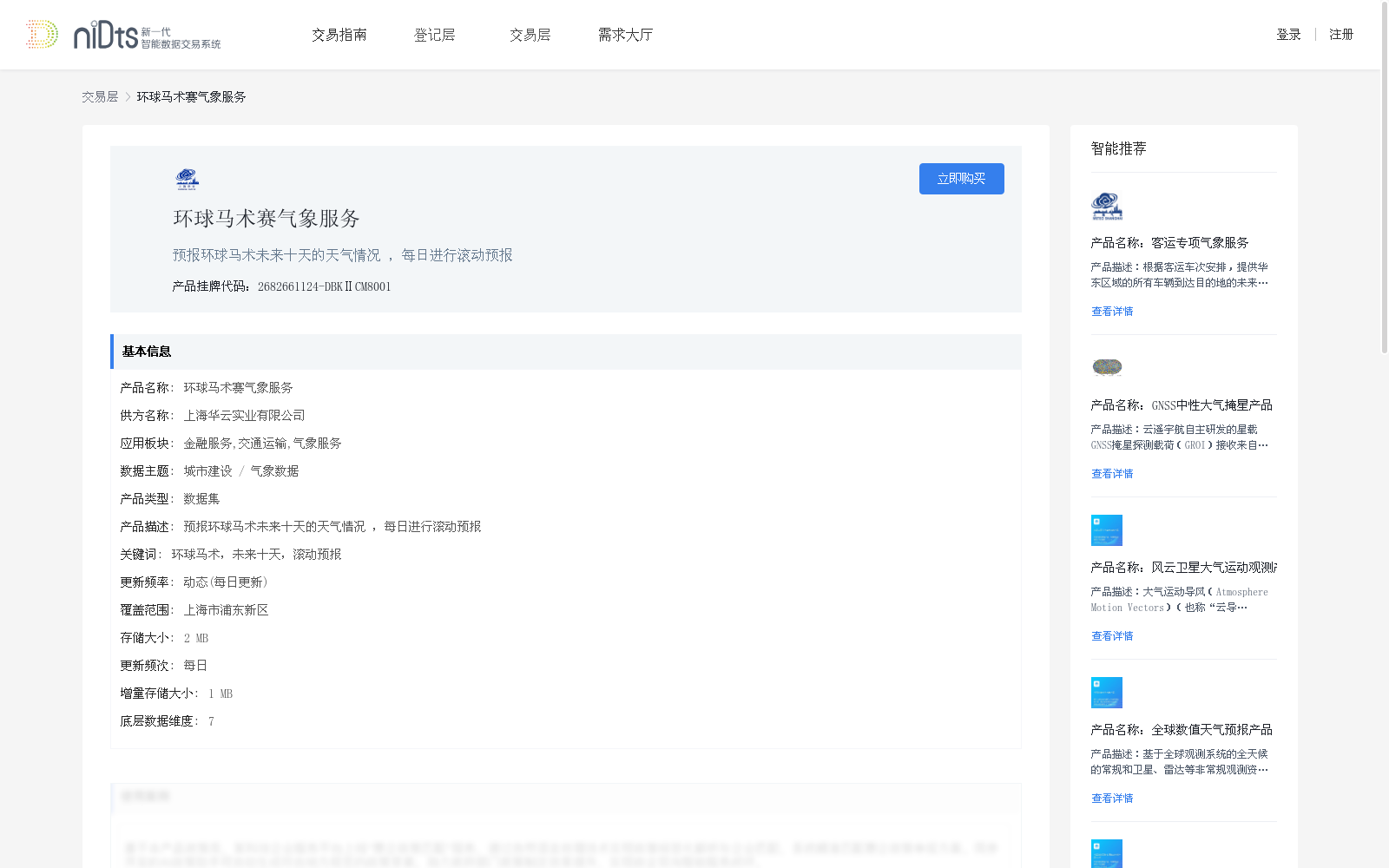1389x868 pixels.
Task: Click storage size value 2 MB
Action: coord(196,638)
